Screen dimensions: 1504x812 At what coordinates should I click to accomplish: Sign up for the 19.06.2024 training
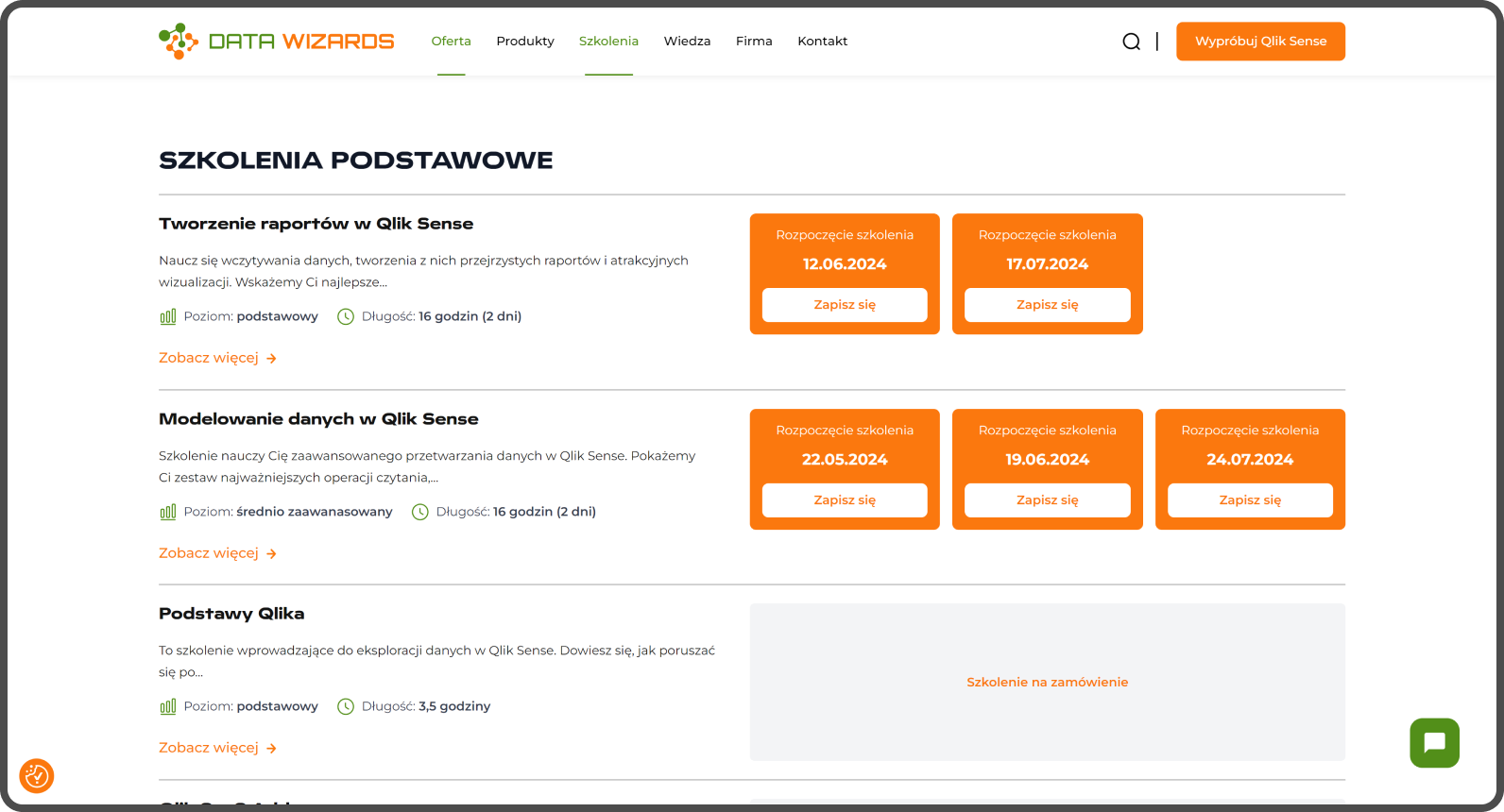click(x=1047, y=500)
